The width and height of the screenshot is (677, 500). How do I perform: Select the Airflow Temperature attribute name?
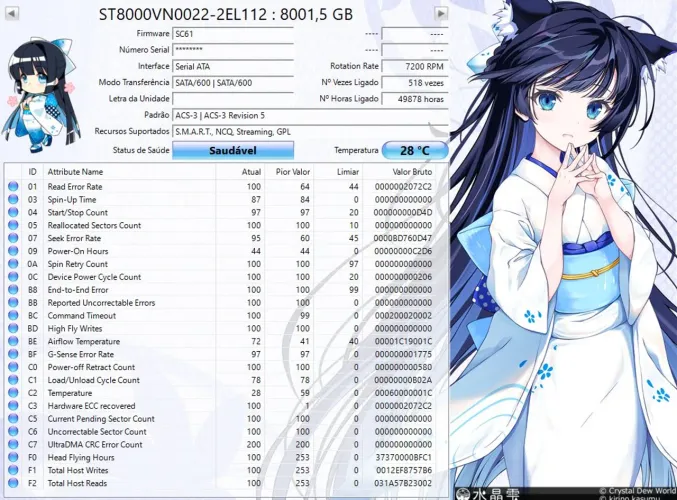[x=84, y=342]
